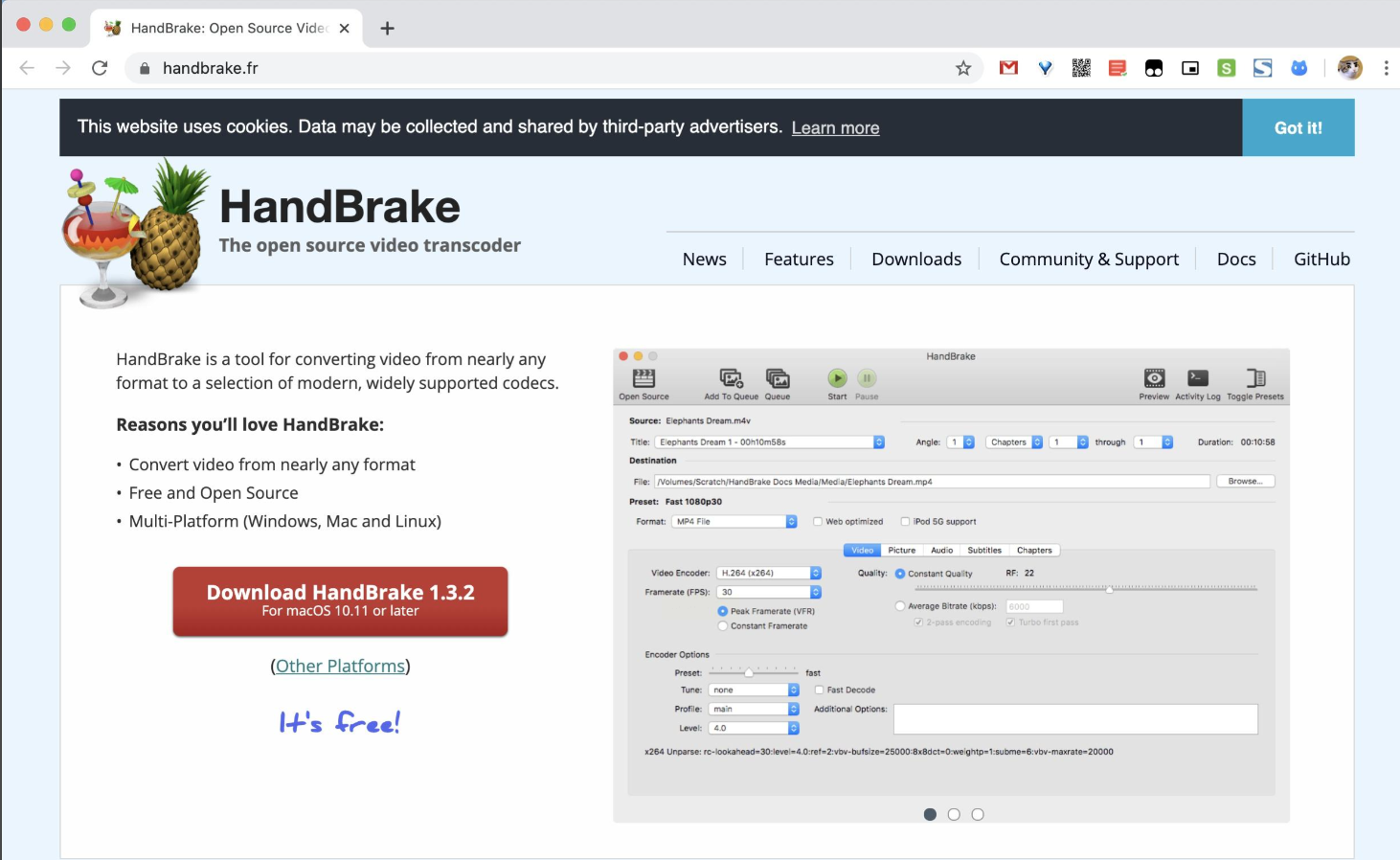Click the RF quality slider
Screen dimensions: 1400x860
click(1086, 588)
